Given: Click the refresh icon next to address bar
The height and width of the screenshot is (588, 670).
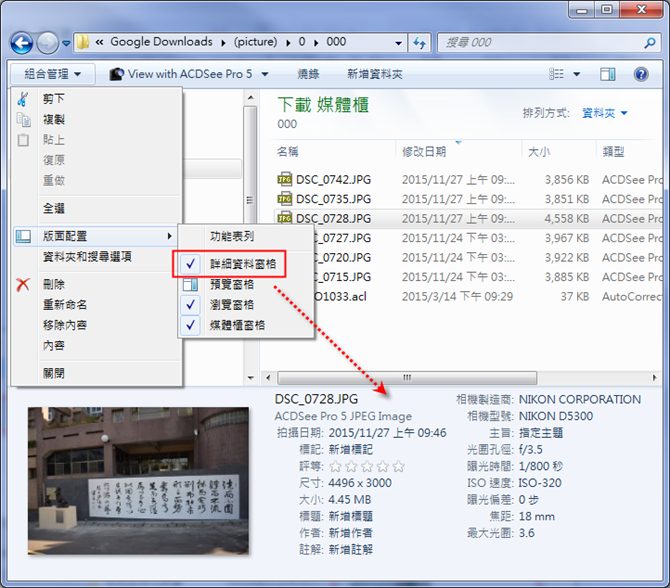Looking at the screenshot, I should point(420,43).
